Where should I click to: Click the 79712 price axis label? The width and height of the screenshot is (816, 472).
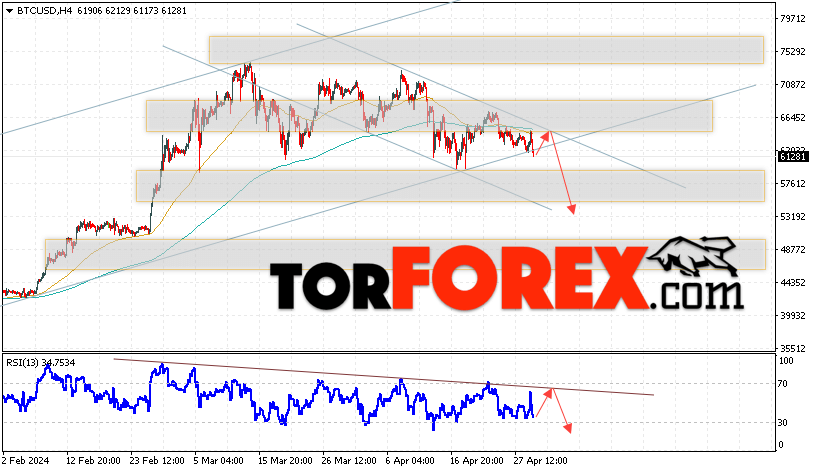tap(793, 19)
